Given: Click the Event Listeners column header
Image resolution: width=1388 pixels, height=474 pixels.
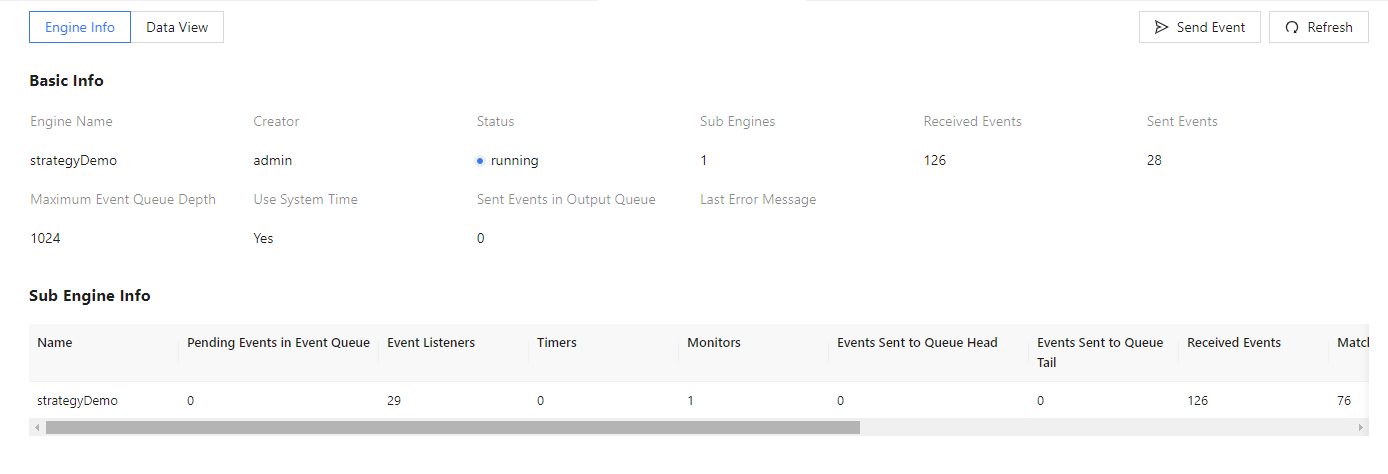Looking at the screenshot, I should [x=431, y=343].
